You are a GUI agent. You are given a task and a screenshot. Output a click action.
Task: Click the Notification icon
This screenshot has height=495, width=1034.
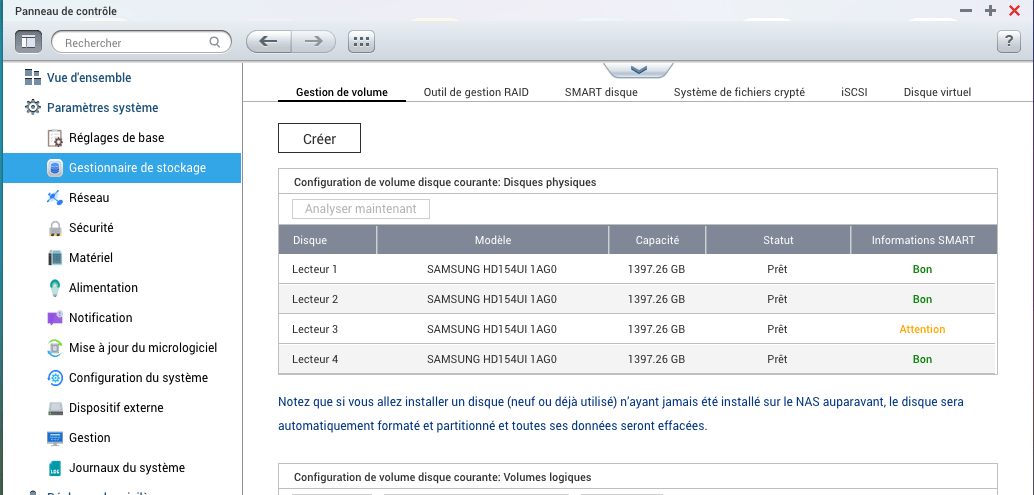coord(55,318)
